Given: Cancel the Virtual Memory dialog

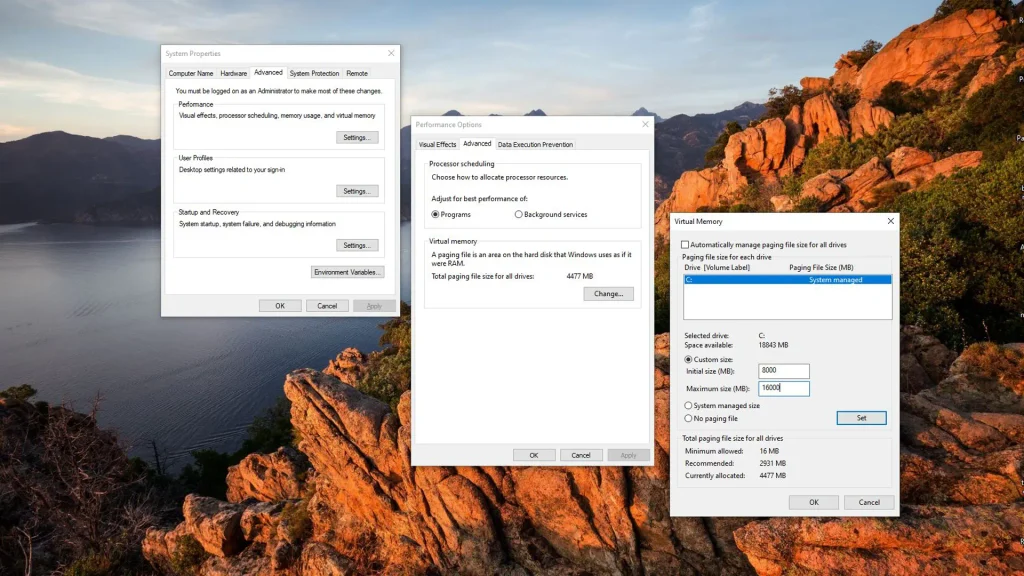Looking at the screenshot, I should tap(869, 502).
